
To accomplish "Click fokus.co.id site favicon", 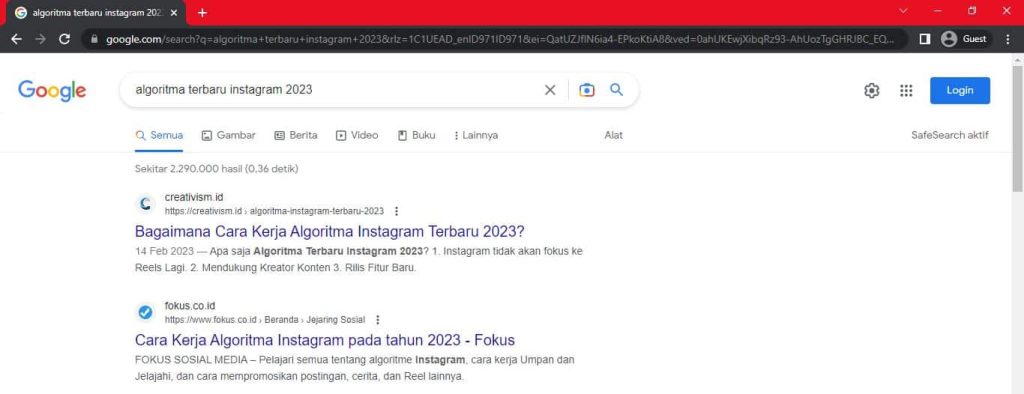I will click(146, 312).
